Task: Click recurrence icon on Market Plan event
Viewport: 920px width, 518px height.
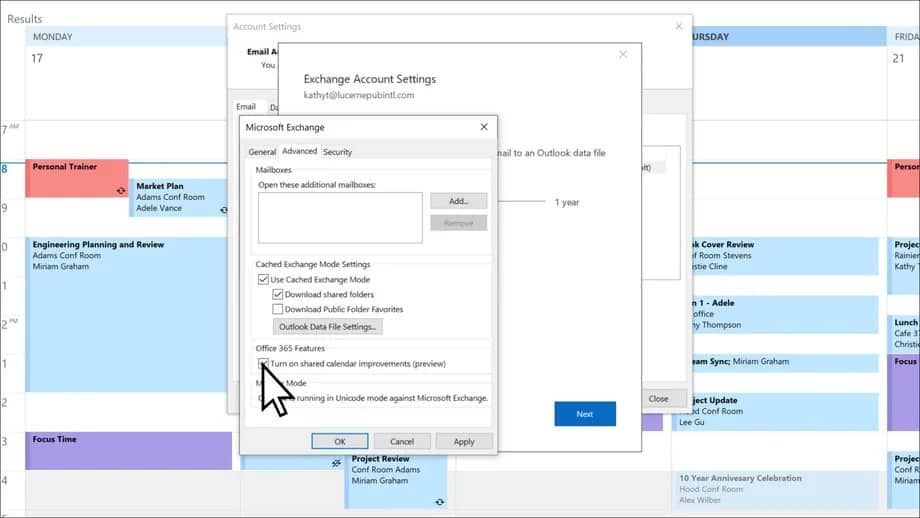Action: [x=223, y=210]
